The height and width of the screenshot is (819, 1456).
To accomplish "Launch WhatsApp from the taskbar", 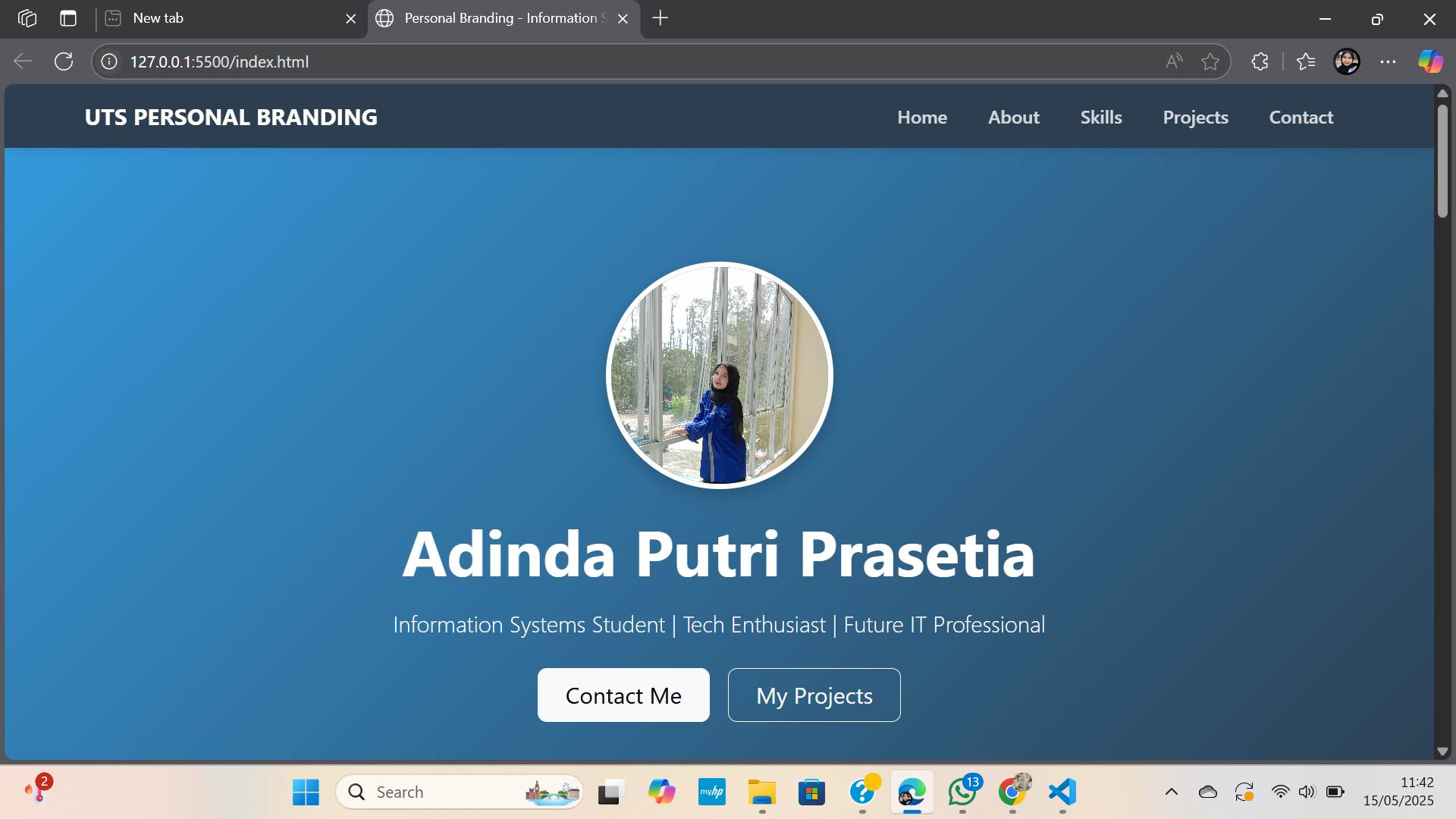I will [963, 792].
